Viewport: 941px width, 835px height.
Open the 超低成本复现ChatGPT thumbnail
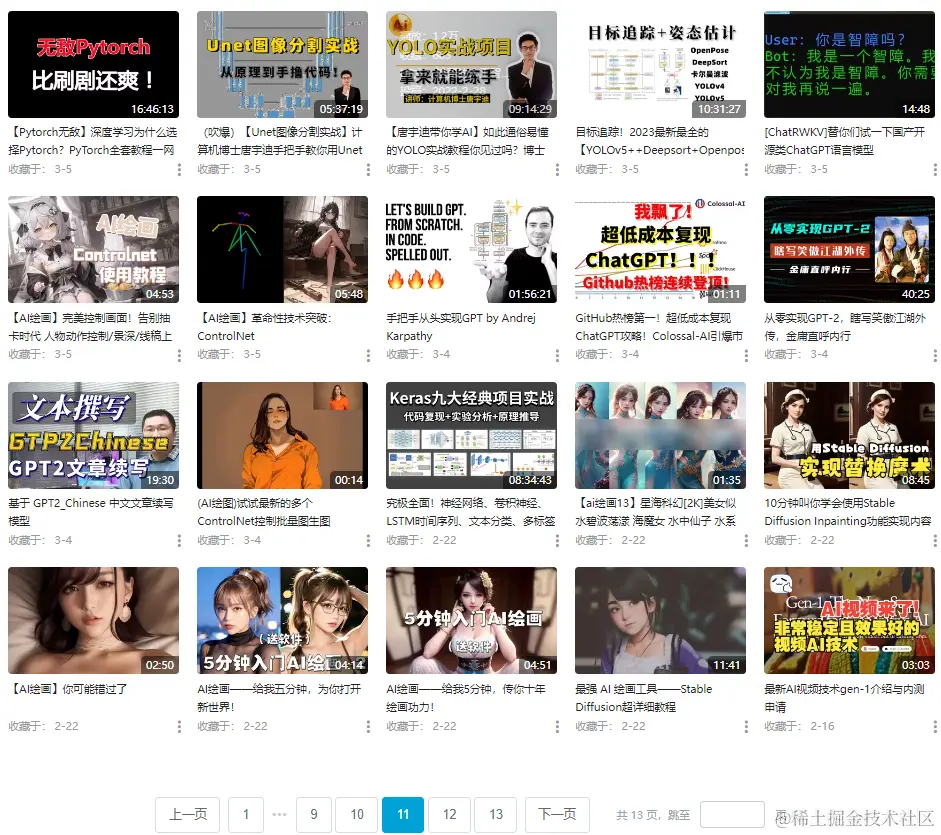point(660,249)
